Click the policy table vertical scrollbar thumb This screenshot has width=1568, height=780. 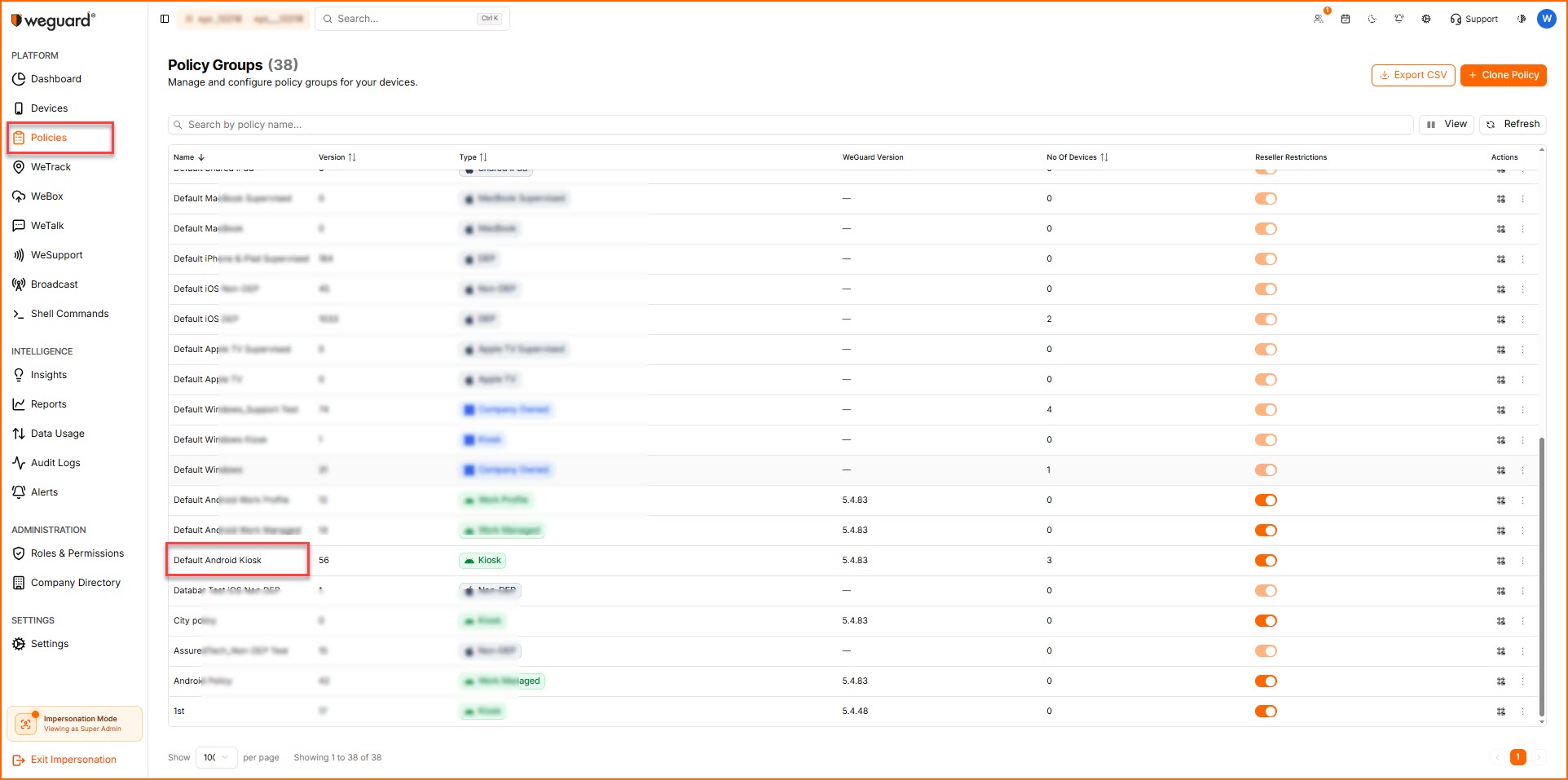pos(1541,577)
